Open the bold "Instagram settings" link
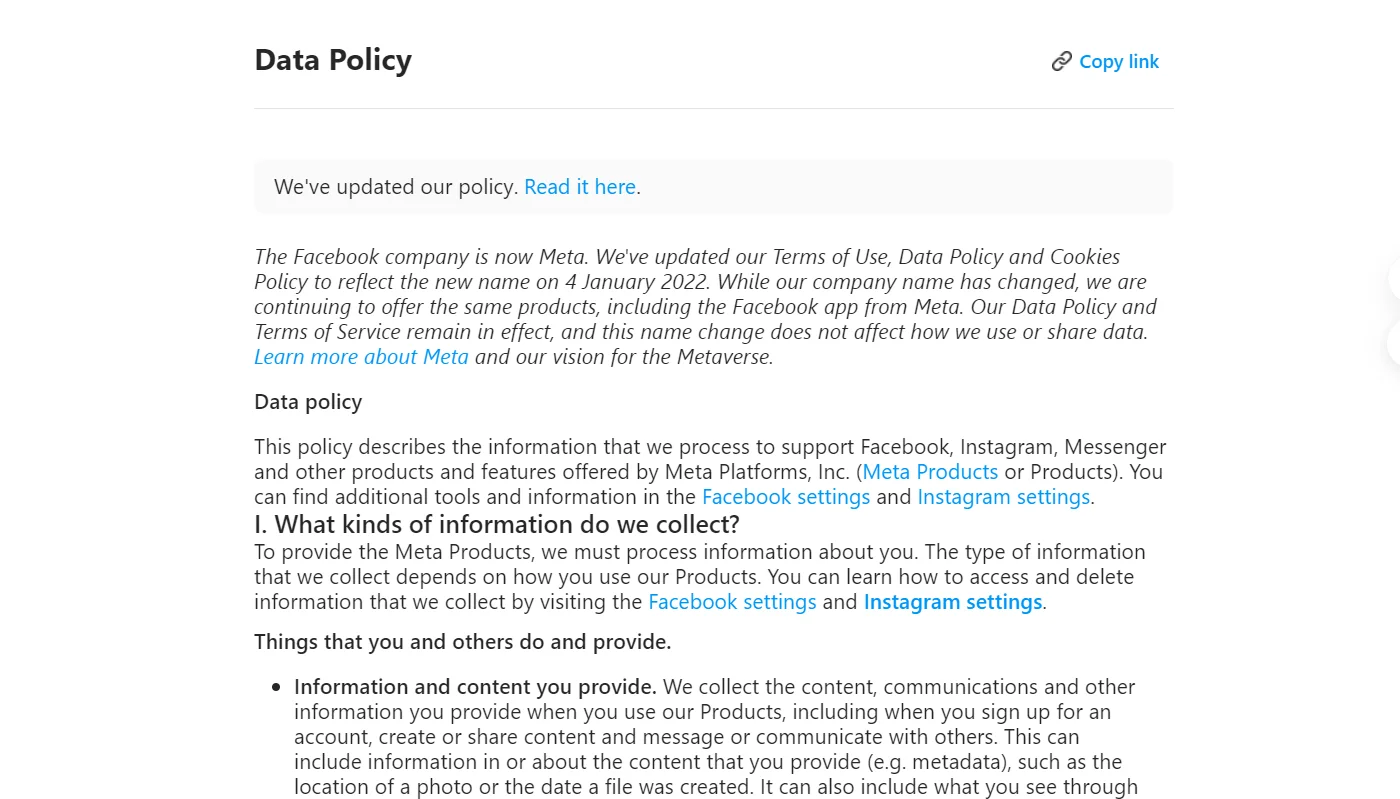This screenshot has width=1400, height=799. click(x=952, y=601)
